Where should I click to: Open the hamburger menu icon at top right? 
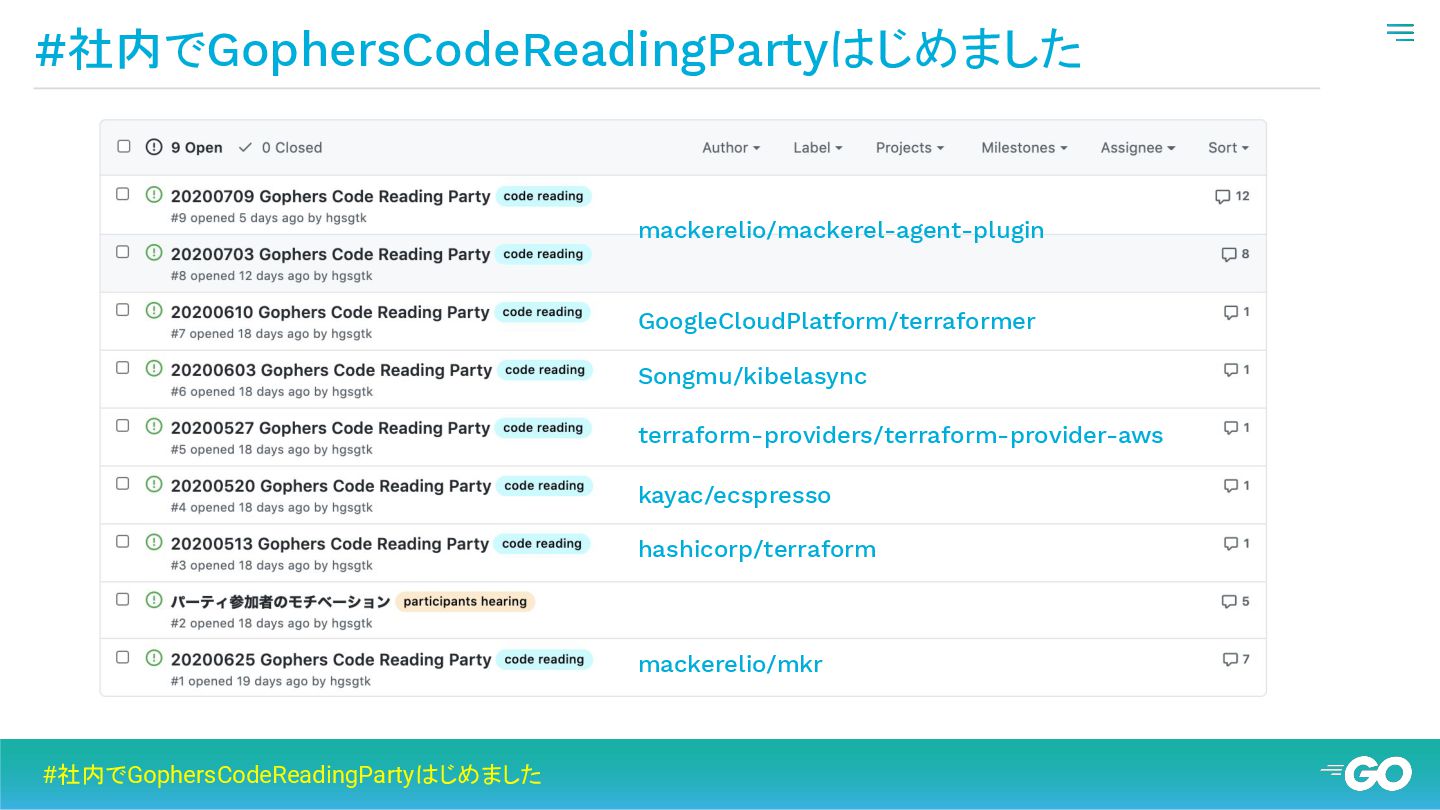(1400, 32)
